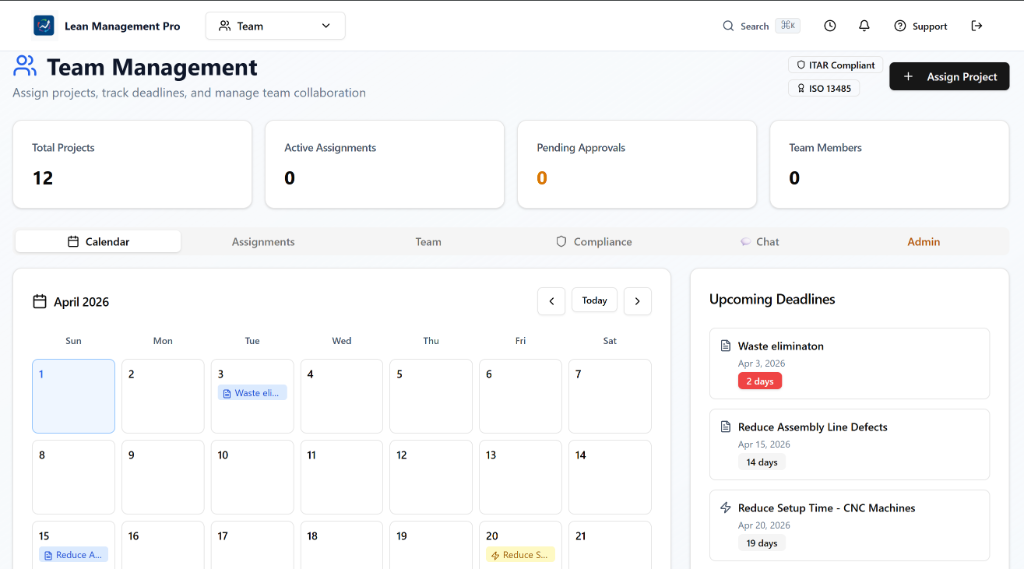This screenshot has width=1024, height=569.
Task: Select April 9 calendar cell
Action: 163,477
